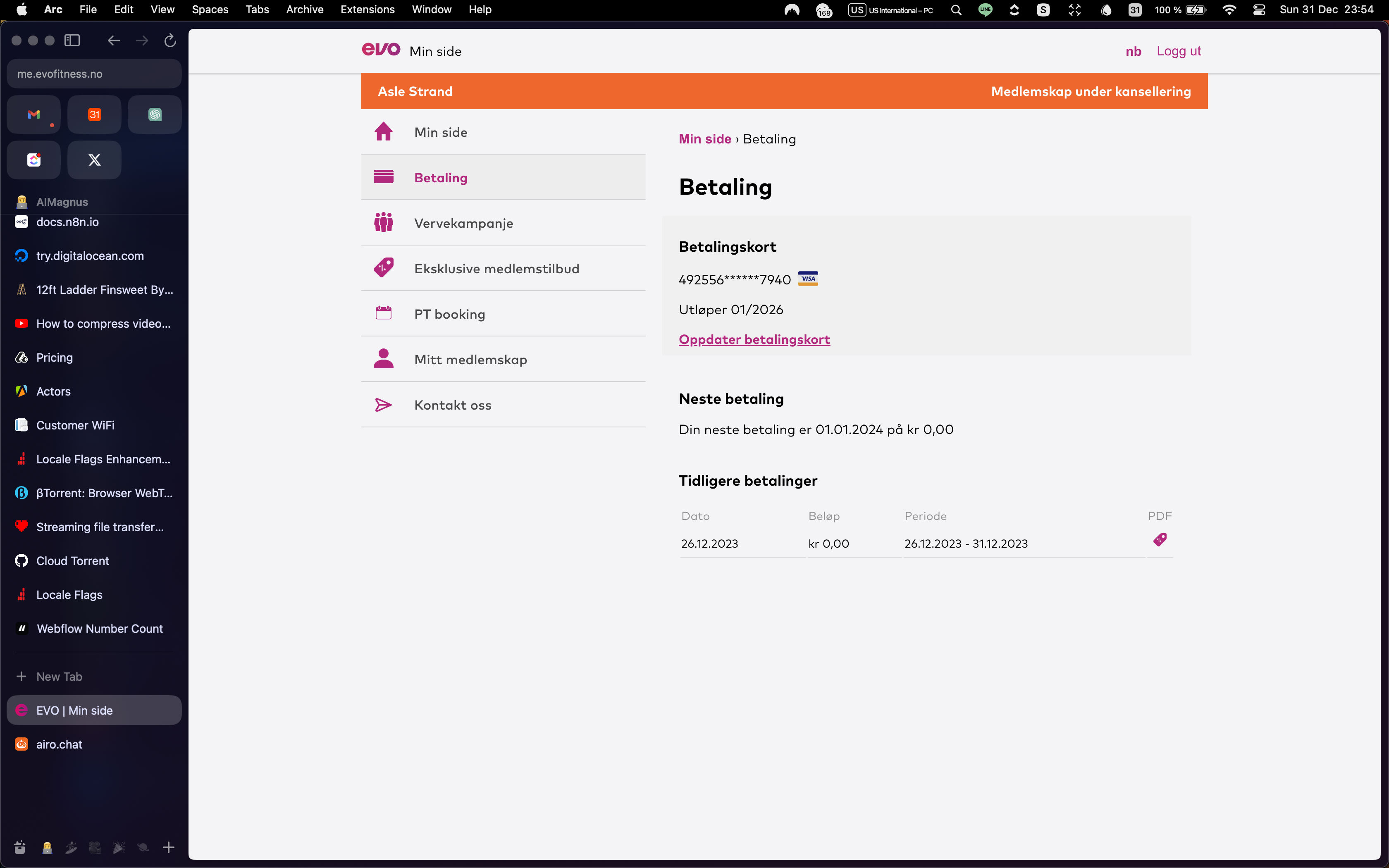Go back to the previous page
The image size is (1389, 868).
pos(114,40)
